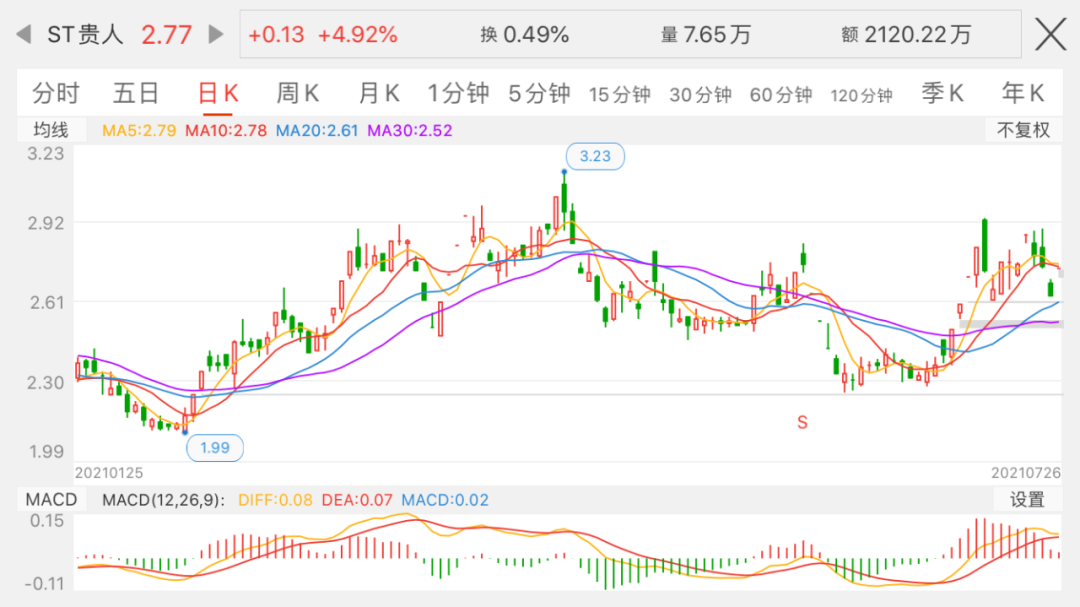Switch to 分时 intraday tab
Image resolution: width=1080 pixels, height=607 pixels.
56,94
